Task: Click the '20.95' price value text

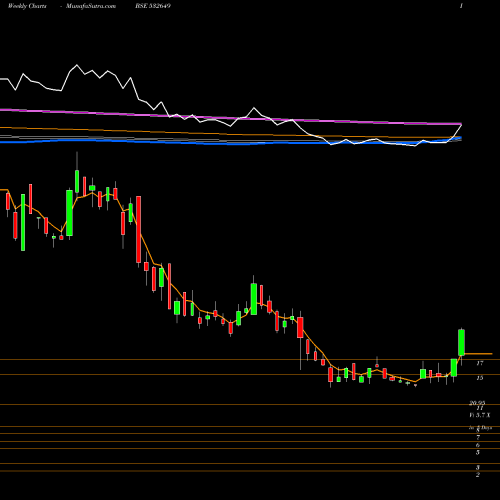Action: click(477, 403)
